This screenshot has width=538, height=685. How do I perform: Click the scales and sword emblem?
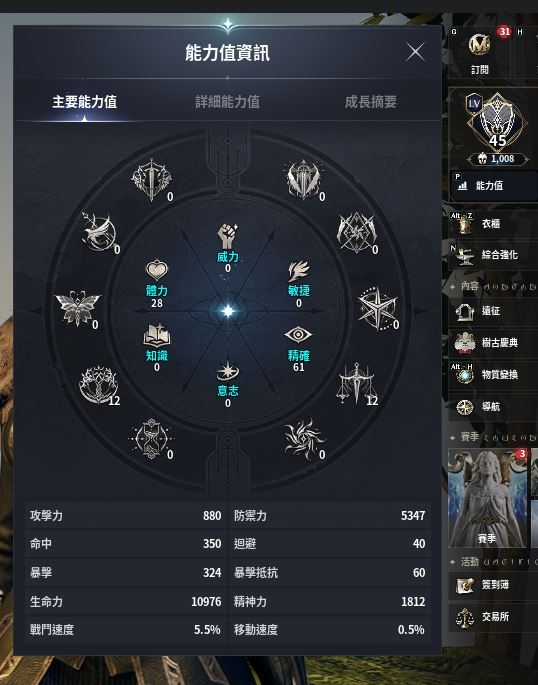click(357, 384)
